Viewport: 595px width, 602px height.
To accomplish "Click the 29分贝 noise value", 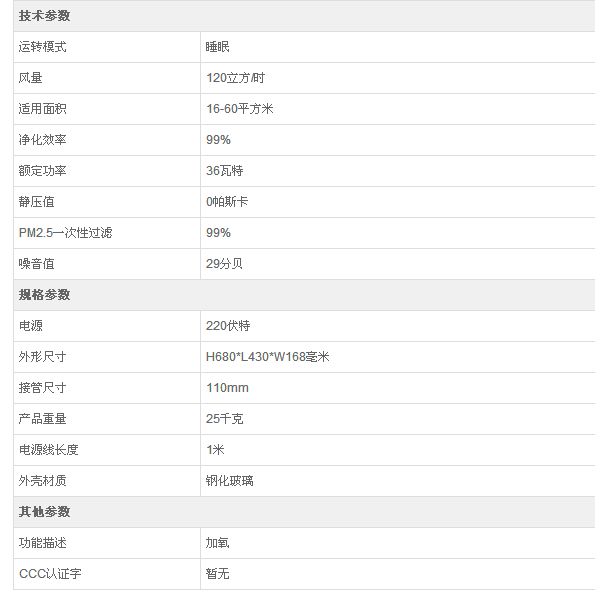I will pyautogui.click(x=224, y=264).
